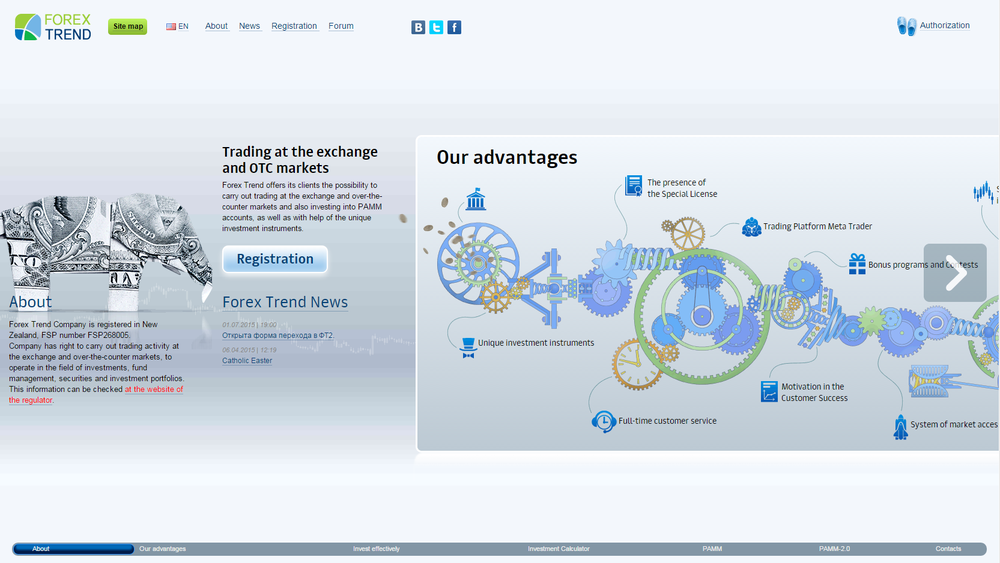1000x563 pixels.
Task: Open the EN language selector
Action: pyautogui.click(x=183, y=27)
